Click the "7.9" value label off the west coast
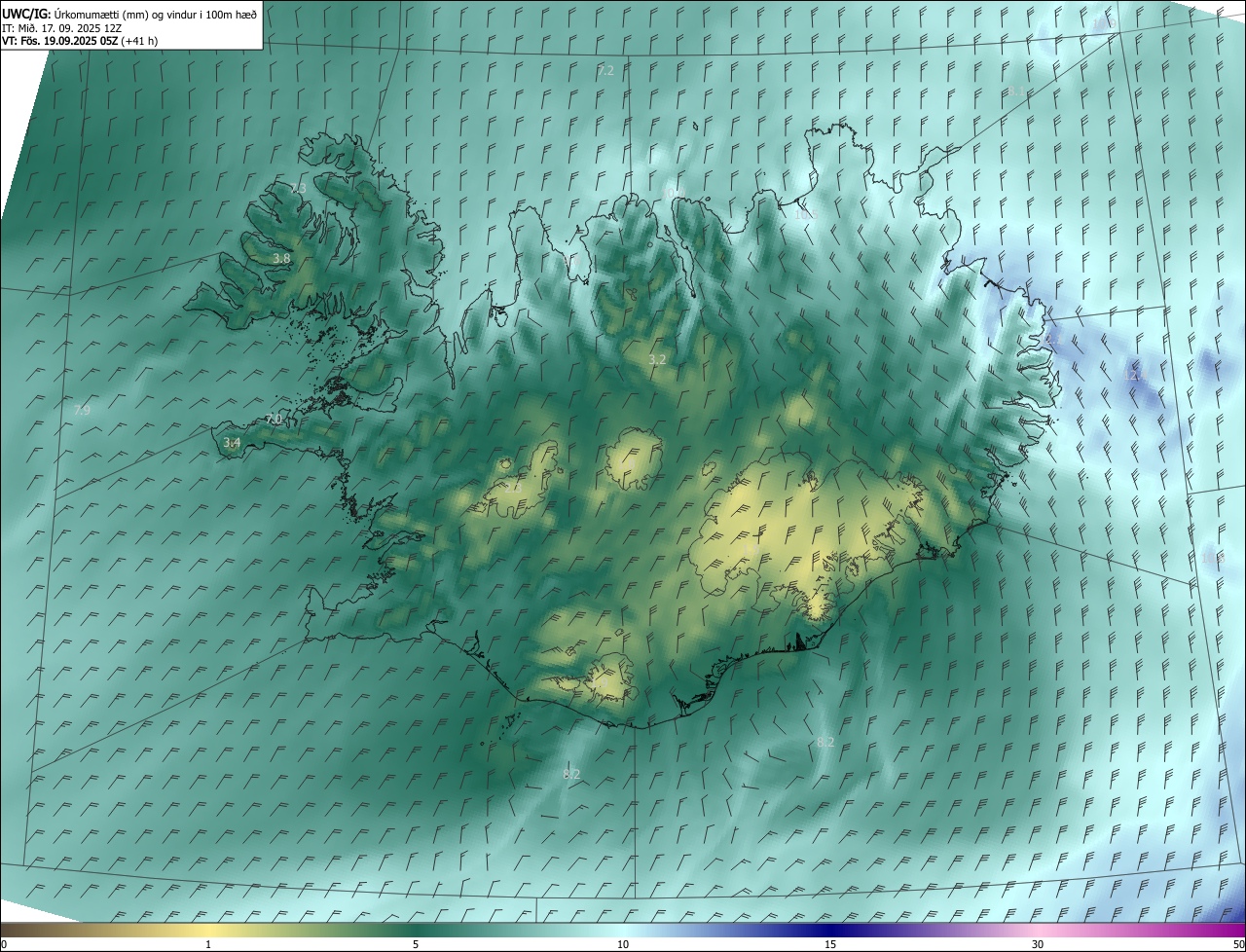Screen dimensions: 1246x952 click(82, 411)
